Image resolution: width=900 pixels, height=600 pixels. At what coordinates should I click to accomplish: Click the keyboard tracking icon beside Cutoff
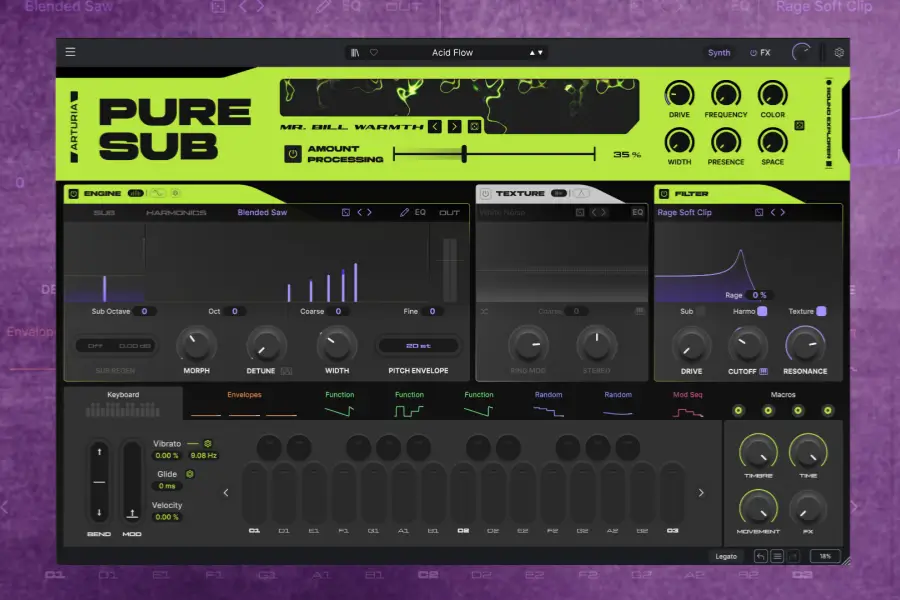click(763, 371)
